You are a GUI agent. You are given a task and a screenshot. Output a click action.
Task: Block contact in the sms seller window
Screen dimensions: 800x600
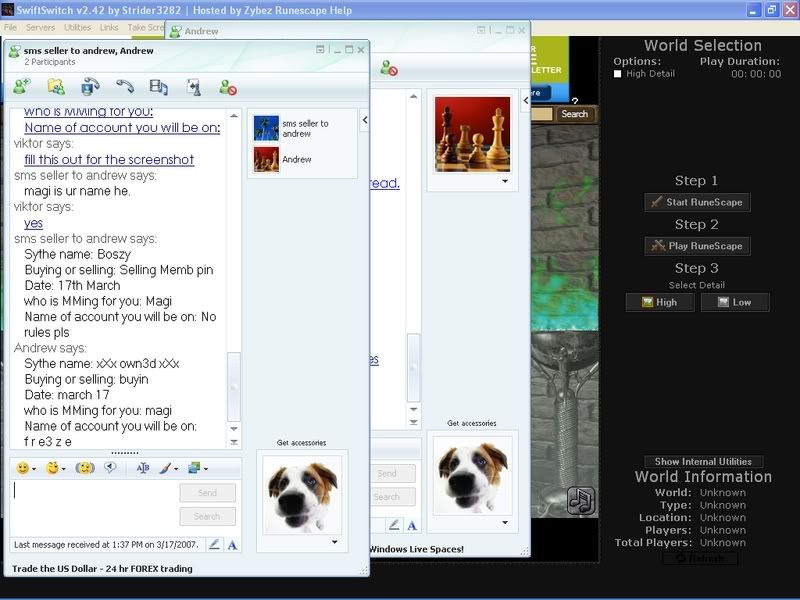pyautogui.click(x=228, y=87)
